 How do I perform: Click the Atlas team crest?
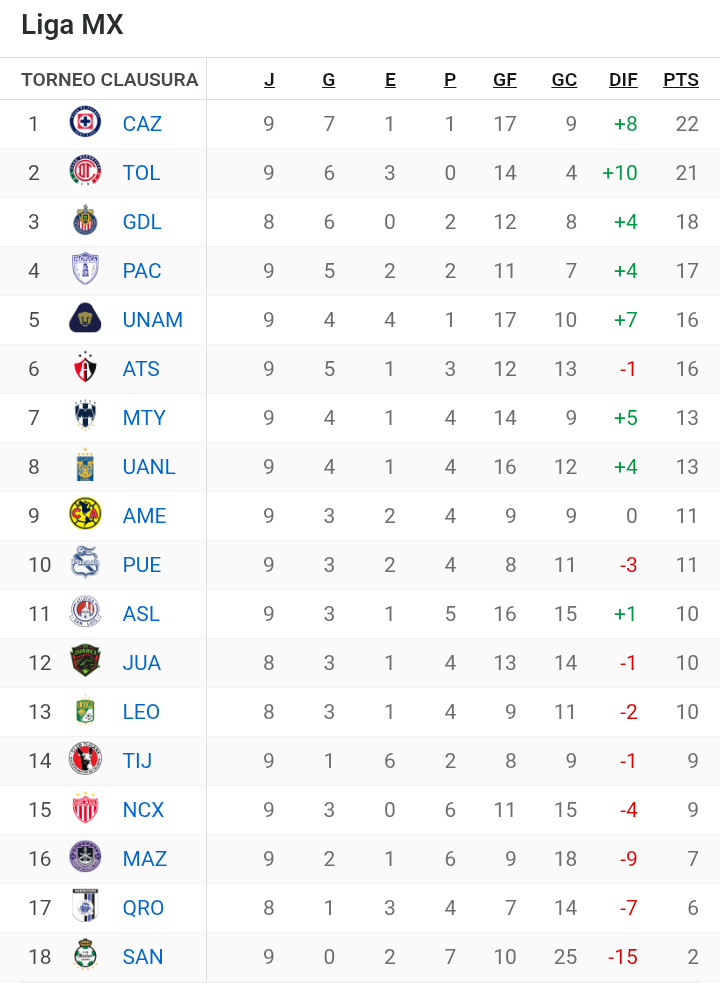[85, 368]
